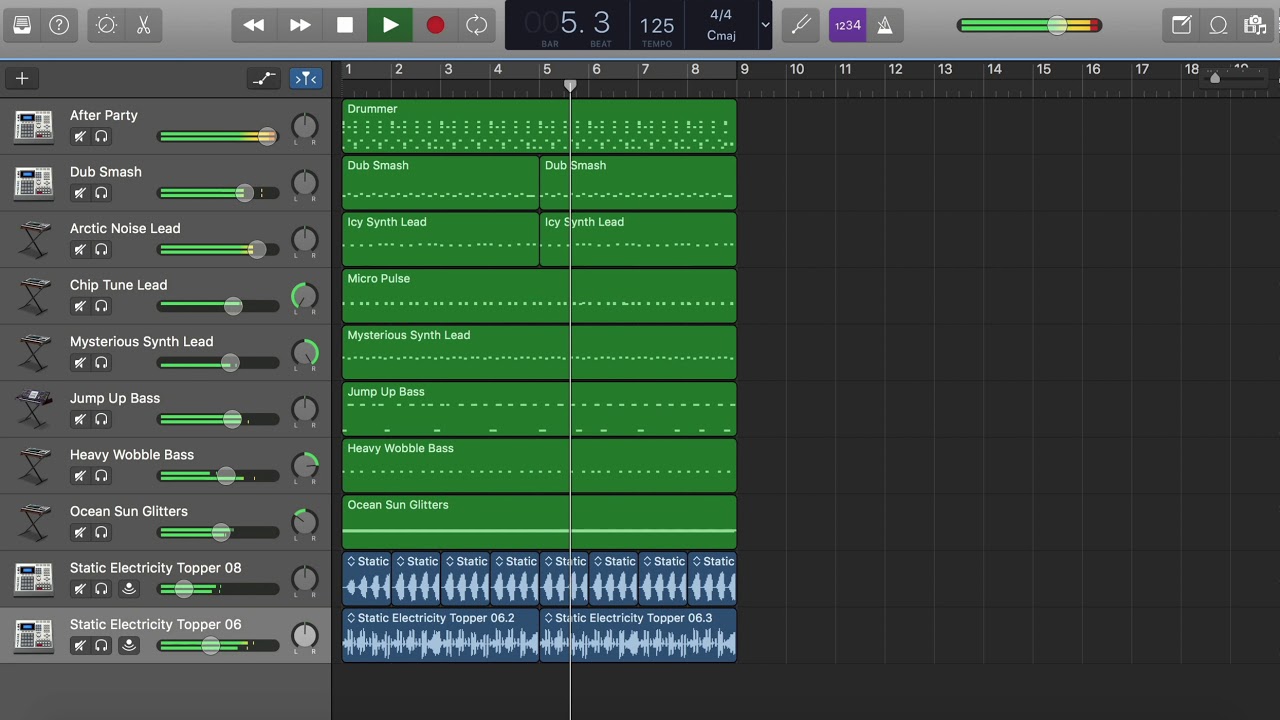Viewport: 1280px width, 720px height.
Task: Click the Ocean Sun Glitters keyboard icon
Action: 33,521
